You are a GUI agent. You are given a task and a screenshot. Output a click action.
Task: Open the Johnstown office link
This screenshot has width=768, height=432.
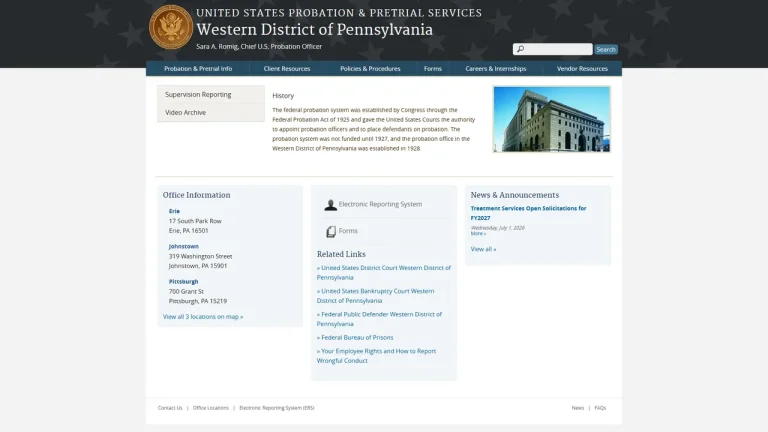tap(184, 246)
